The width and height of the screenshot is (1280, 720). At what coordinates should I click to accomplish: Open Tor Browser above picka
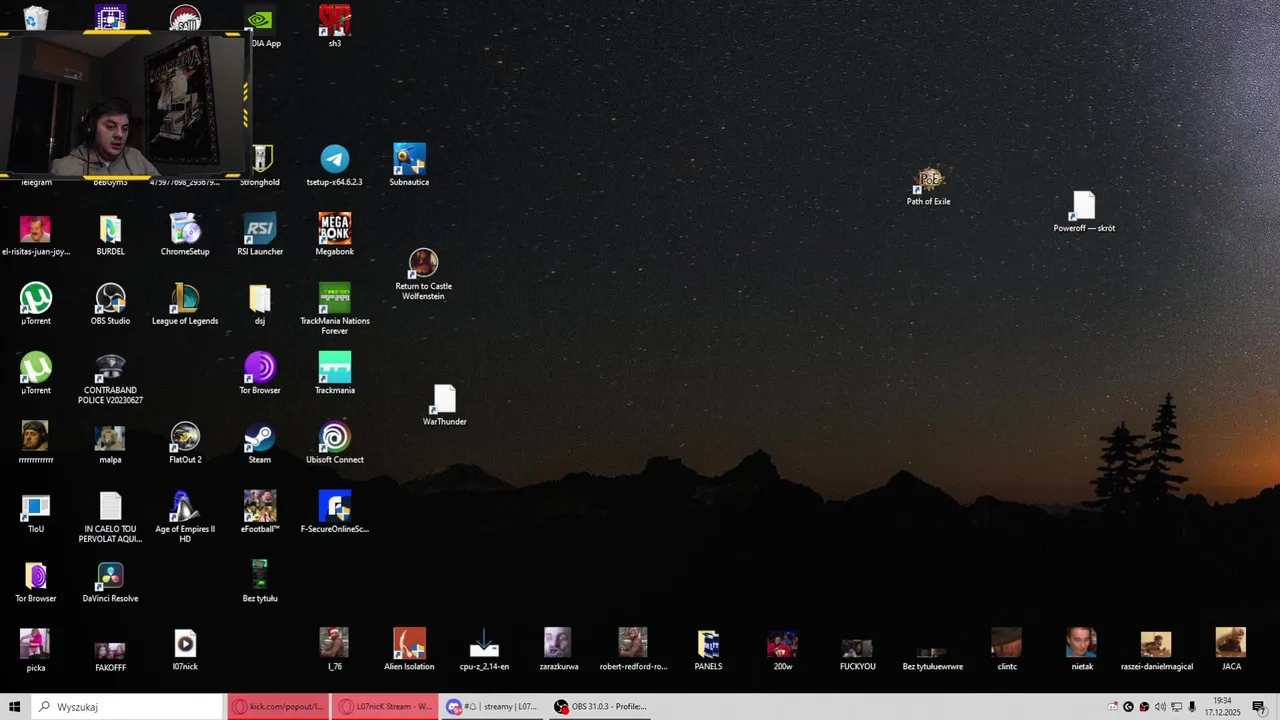point(36,582)
